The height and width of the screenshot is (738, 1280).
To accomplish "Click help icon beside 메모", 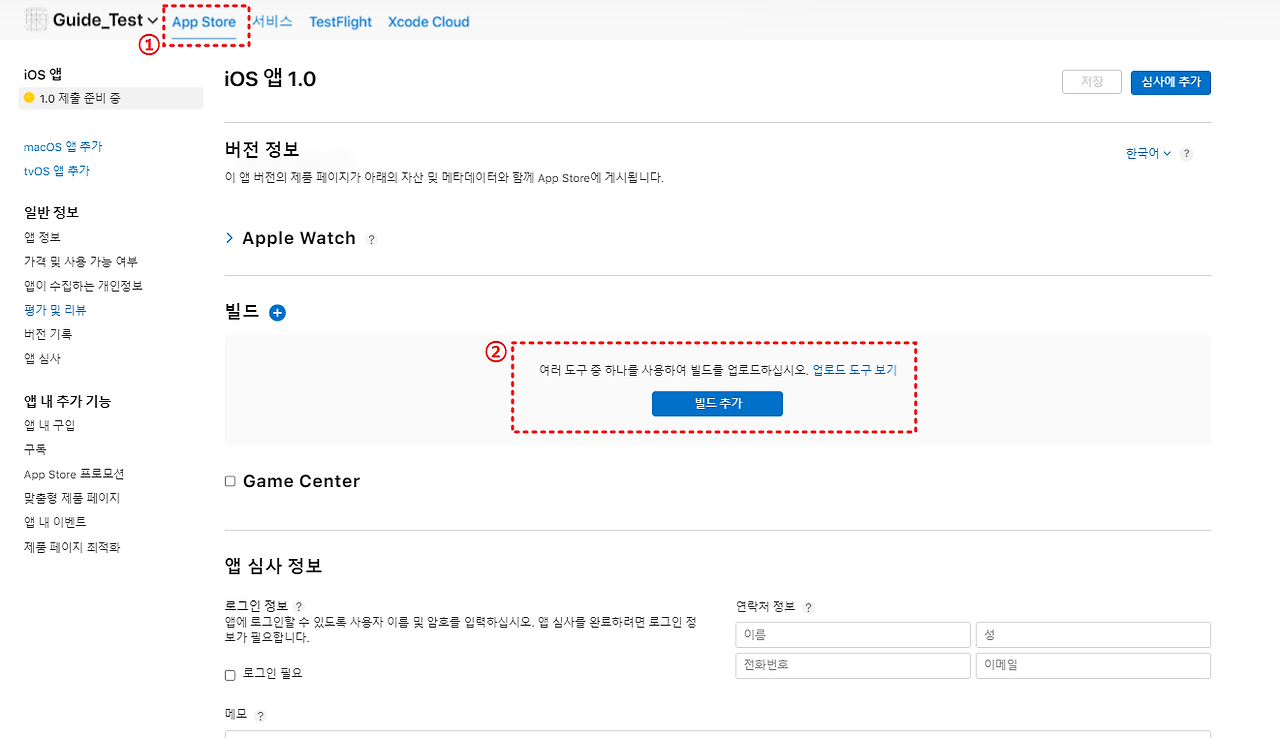I will point(261,716).
